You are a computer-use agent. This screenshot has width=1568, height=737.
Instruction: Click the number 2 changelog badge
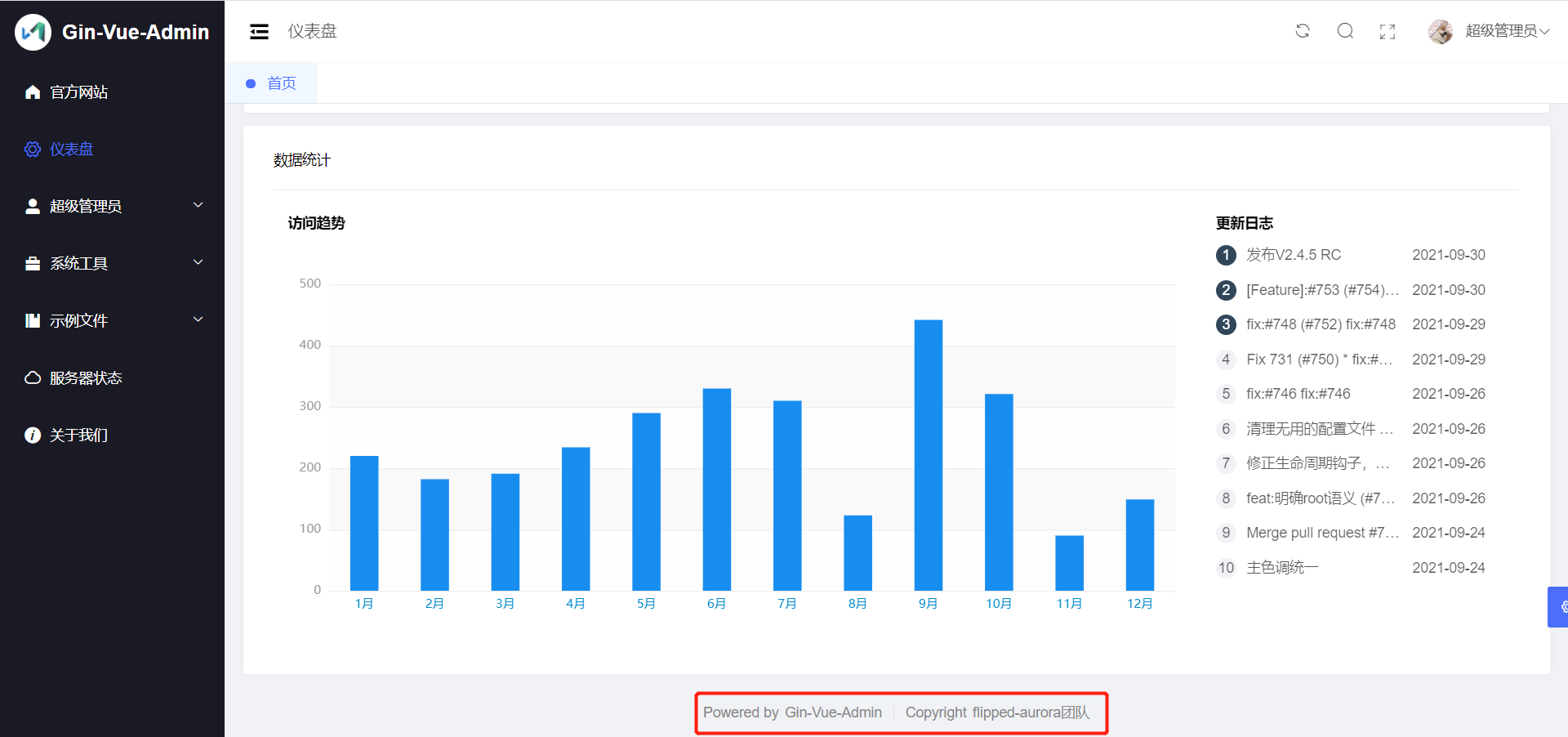(x=1226, y=290)
